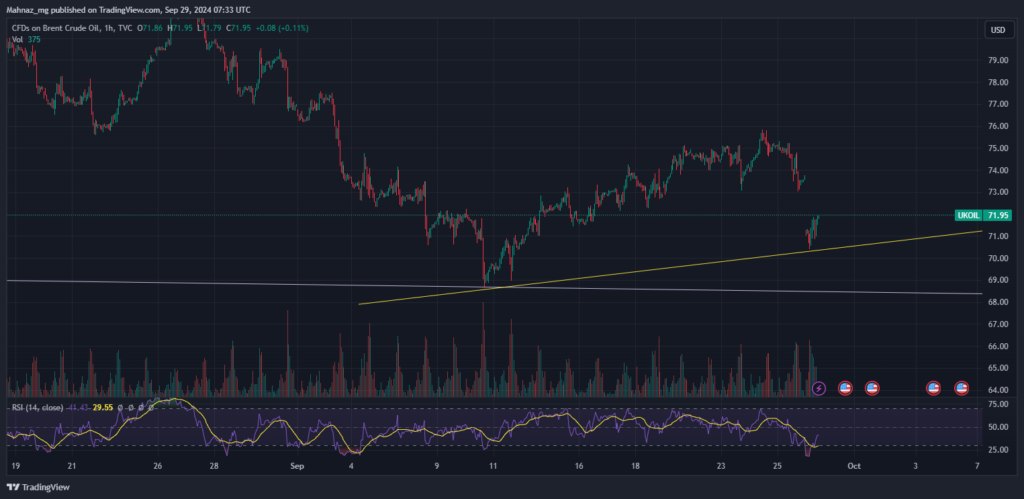Click the UKOIL 71.95 price label
Image resolution: width=1024 pixels, height=499 pixels.
point(978,215)
